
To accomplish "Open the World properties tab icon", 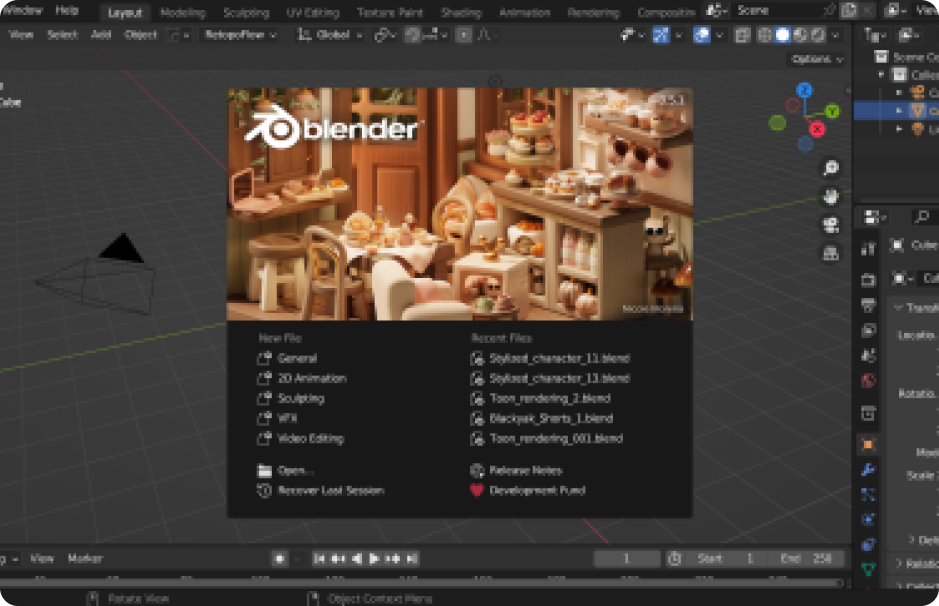I will 868,380.
